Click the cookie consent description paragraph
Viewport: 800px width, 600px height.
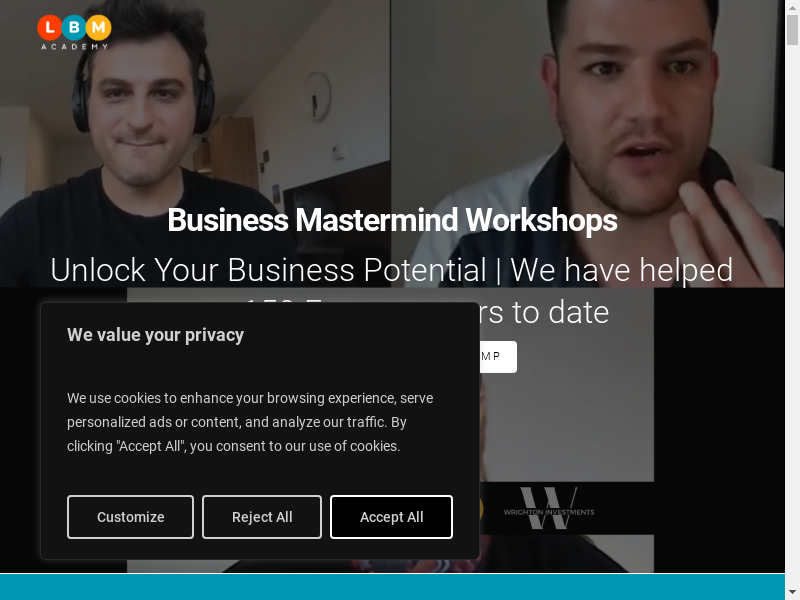point(250,422)
